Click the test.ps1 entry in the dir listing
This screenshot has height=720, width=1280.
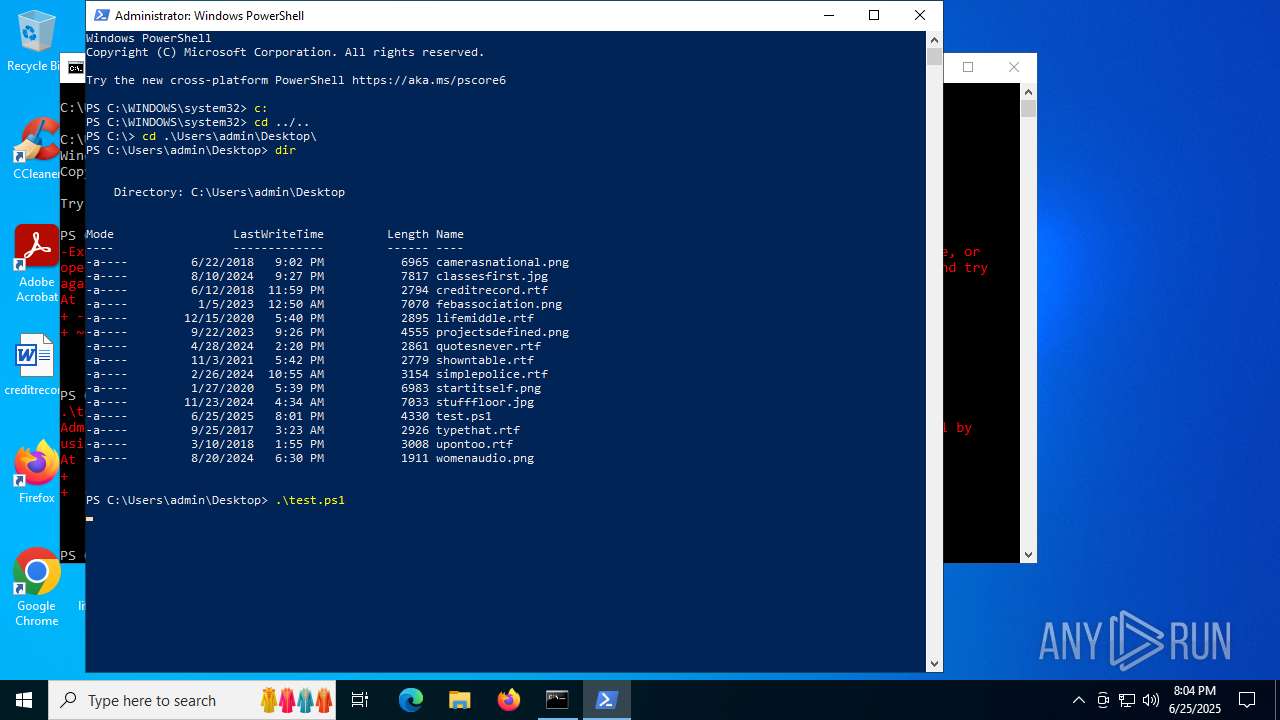[x=464, y=416]
